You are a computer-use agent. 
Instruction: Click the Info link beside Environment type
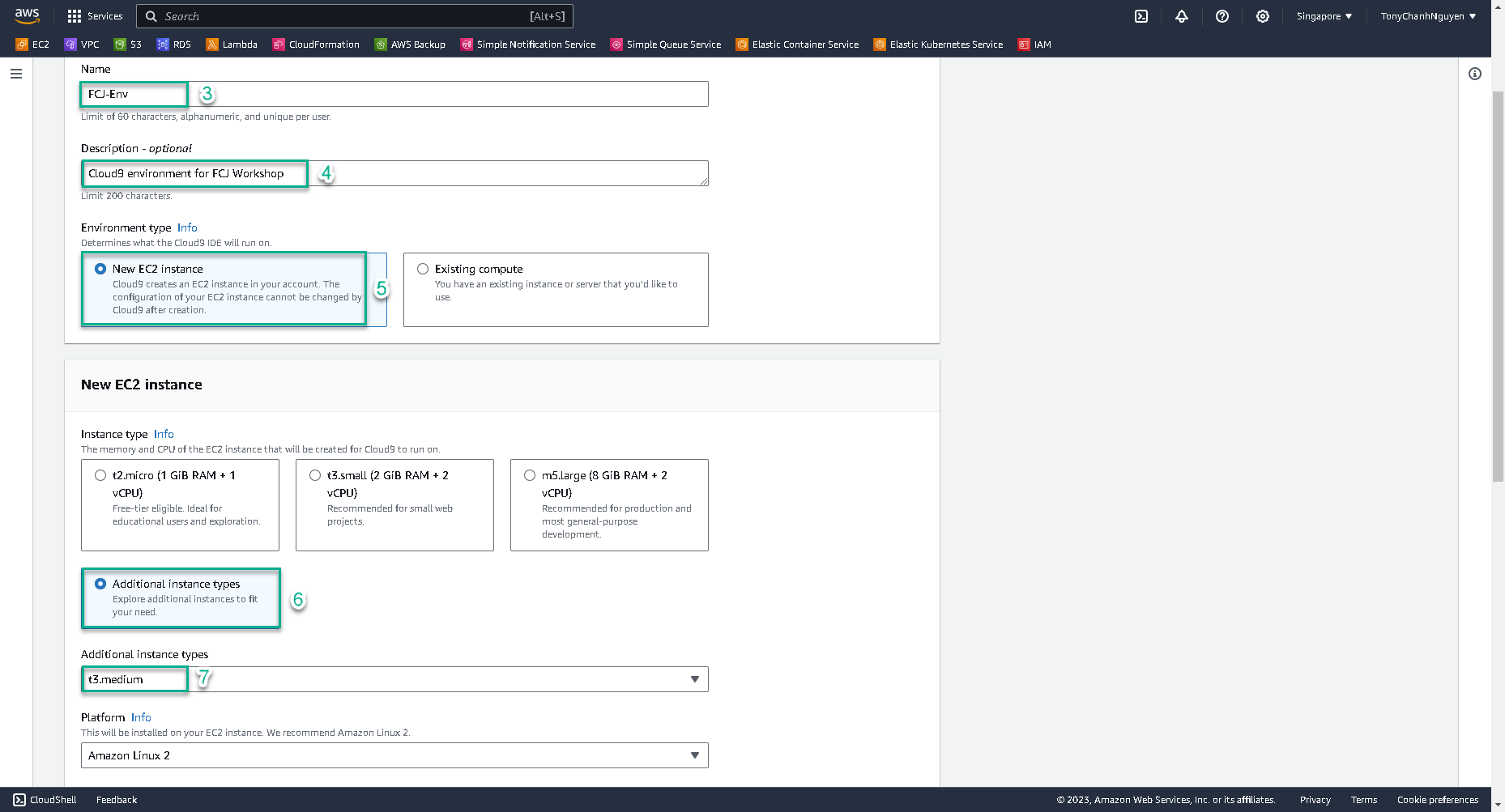click(x=187, y=227)
